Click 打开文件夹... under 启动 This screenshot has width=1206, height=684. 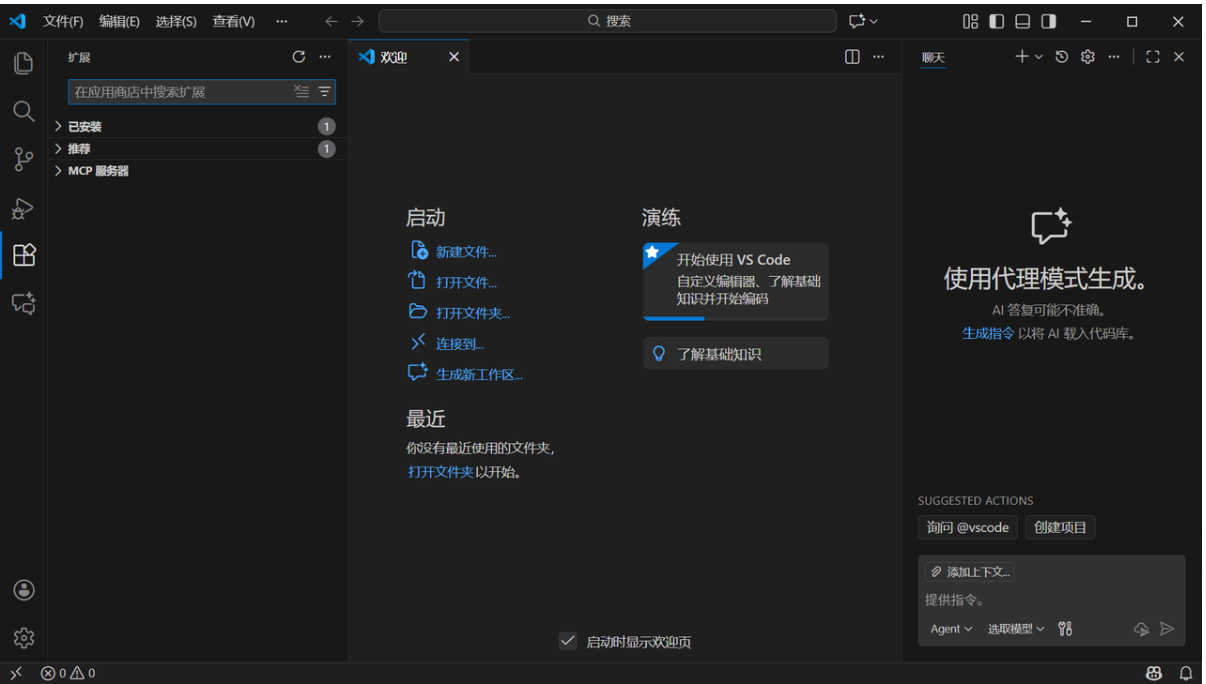click(473, 313)
